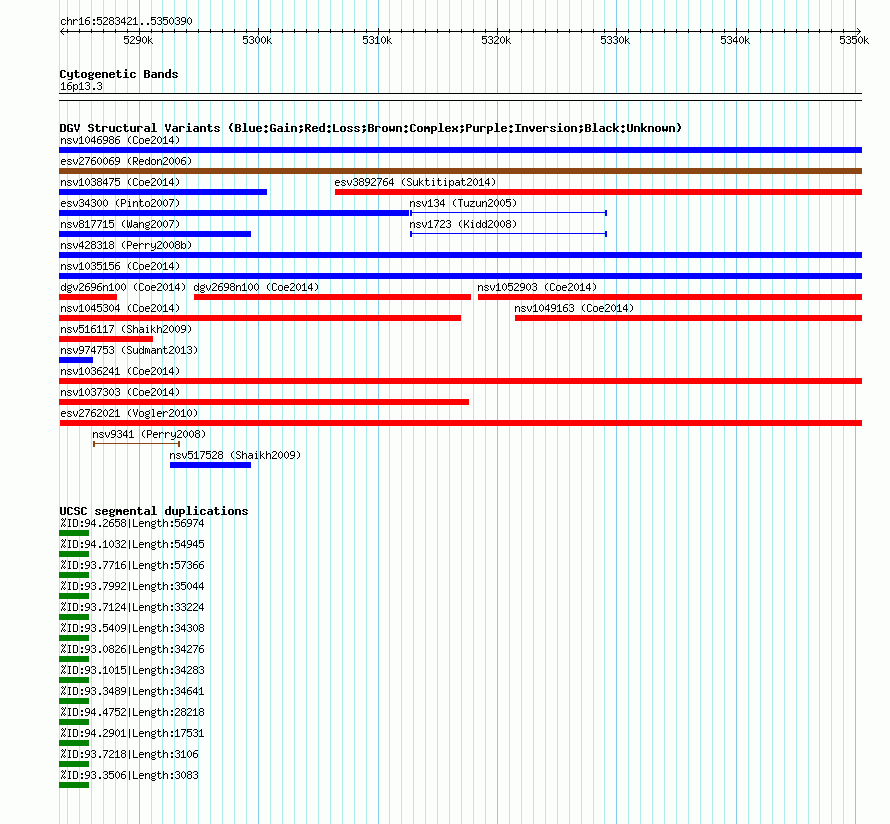Click duplication %ID:93.7992|Length:35044
Viewport: 890px width, 824px height.
(x=132, y=586)
